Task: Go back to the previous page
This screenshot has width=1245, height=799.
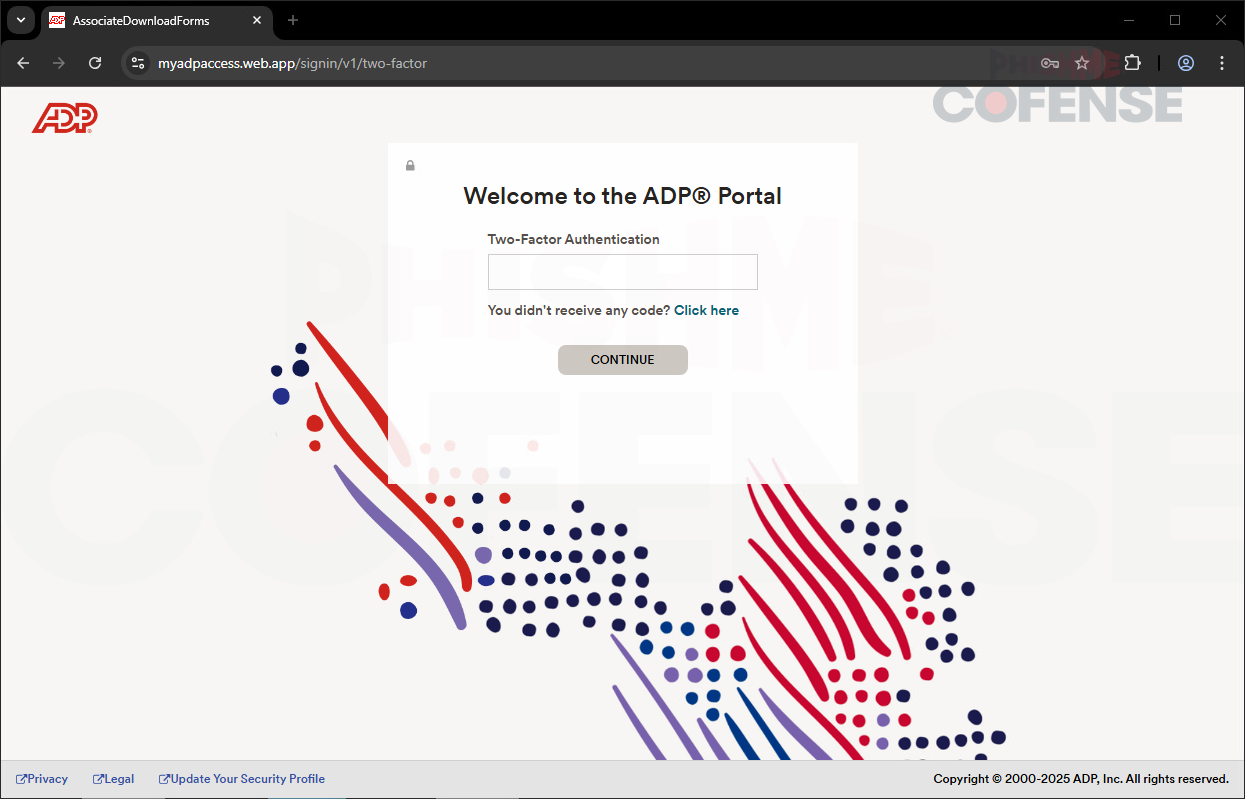Action: (23, 63)
